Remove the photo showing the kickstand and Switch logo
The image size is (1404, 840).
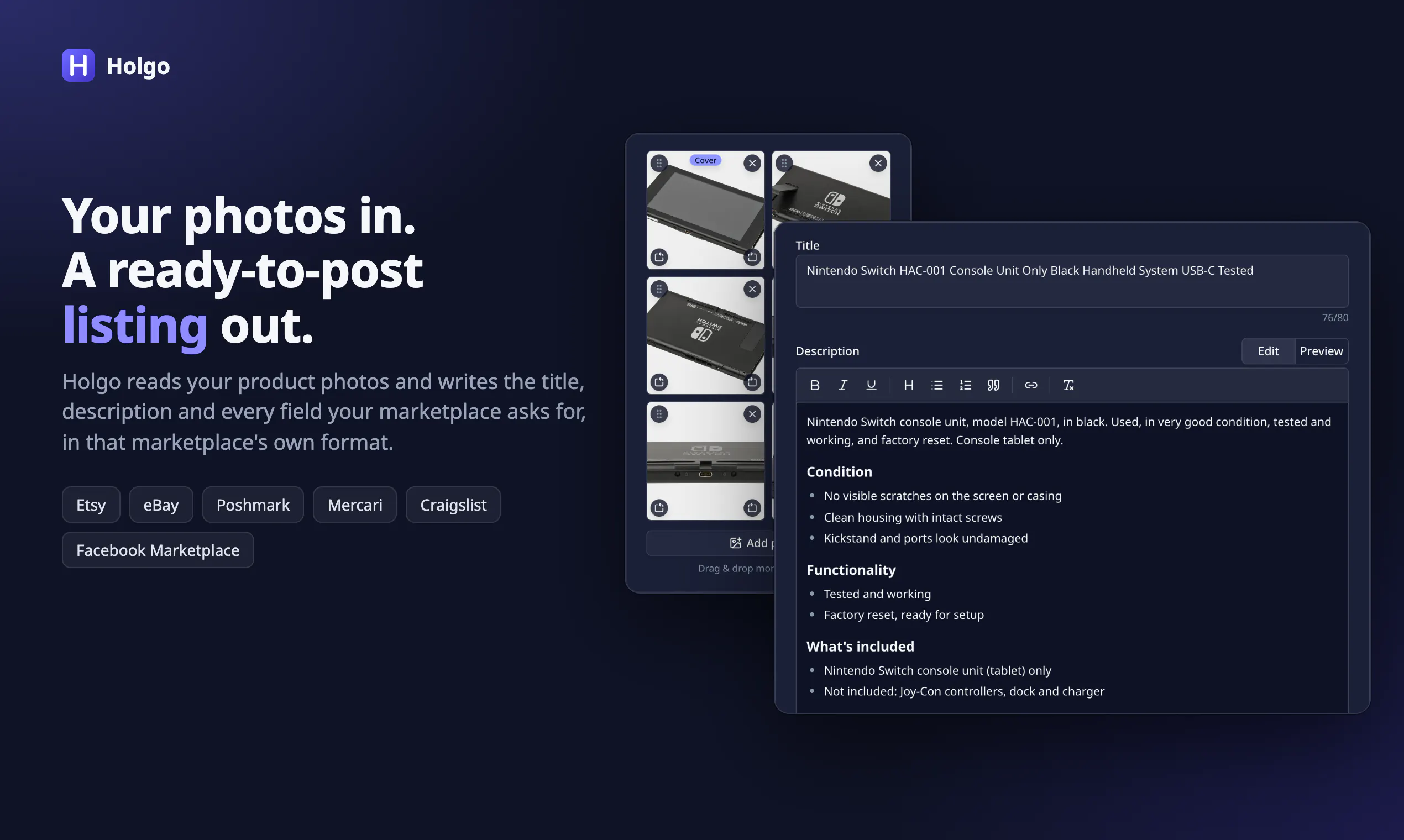pos(878,164)
